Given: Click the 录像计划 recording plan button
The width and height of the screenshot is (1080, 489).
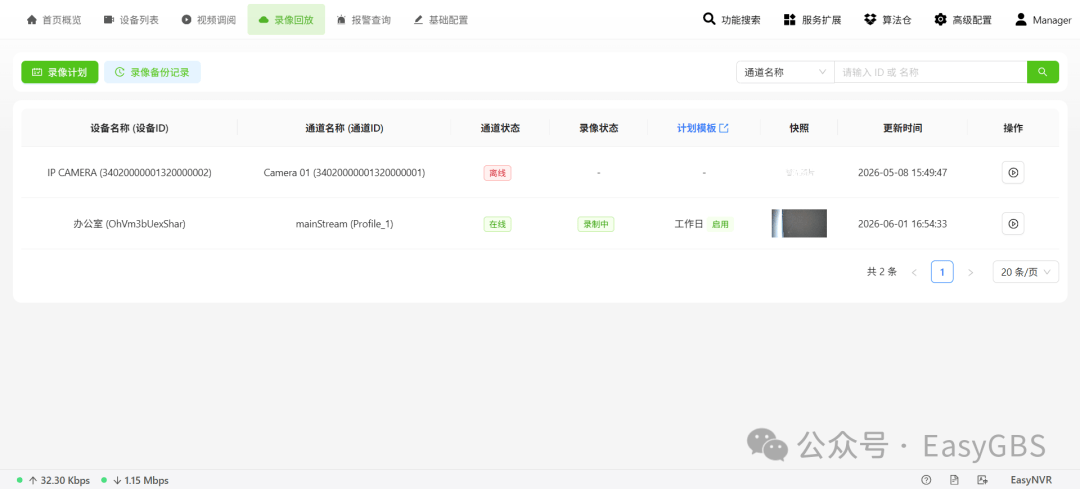Looking at the screenshot, I should [59, 72].
